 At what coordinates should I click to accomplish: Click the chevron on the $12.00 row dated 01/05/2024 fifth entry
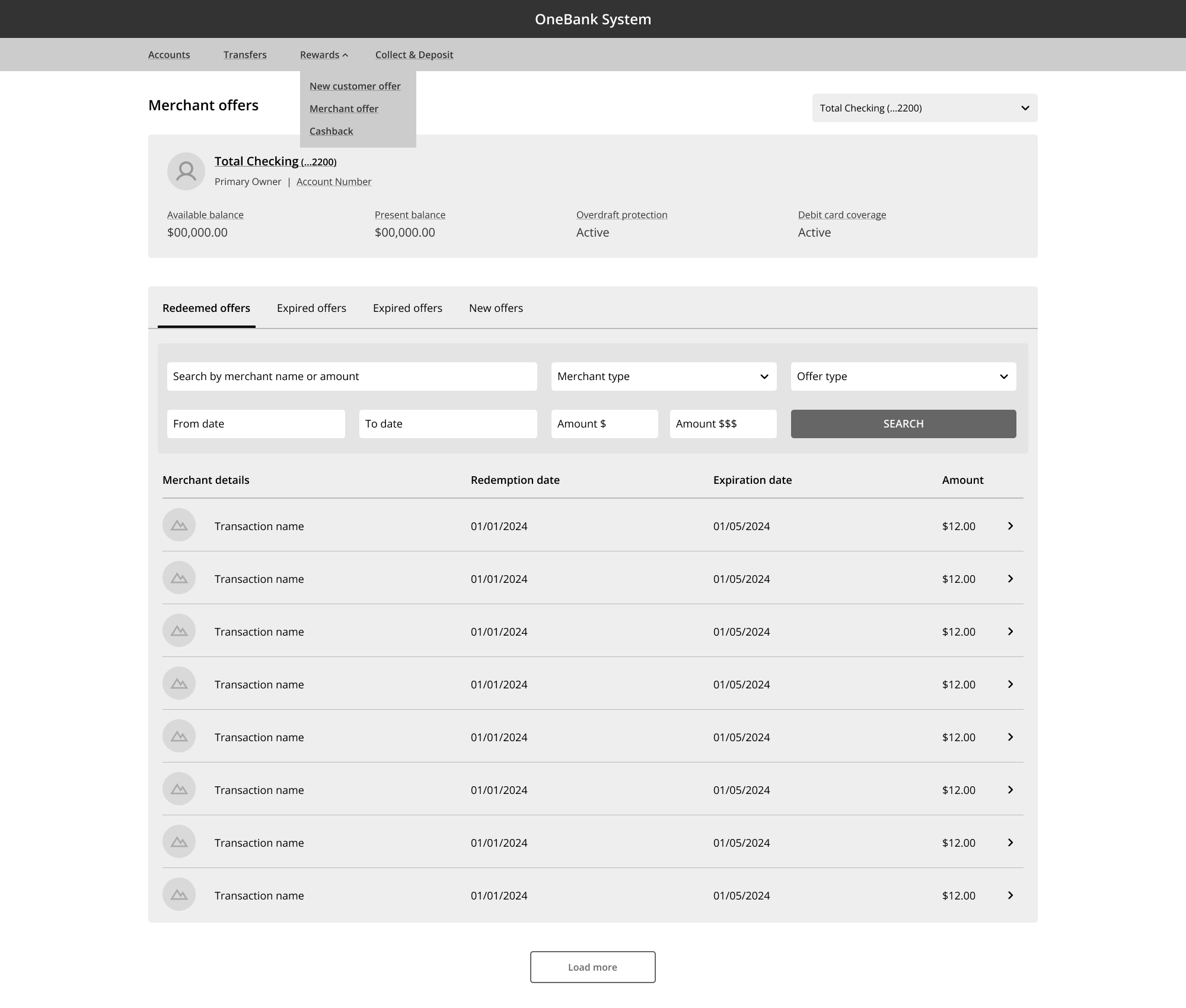pos(1010,737)
